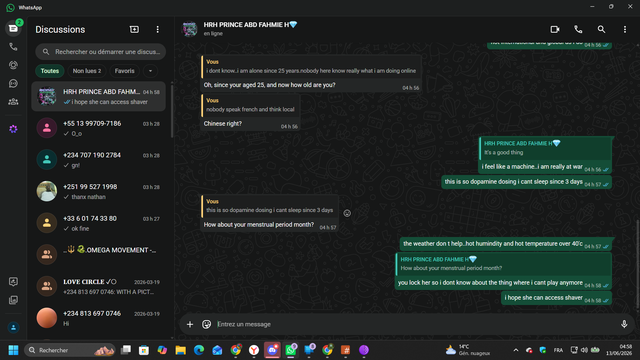Click the attach plus icon
640x360 pixels.
[190, 324]
